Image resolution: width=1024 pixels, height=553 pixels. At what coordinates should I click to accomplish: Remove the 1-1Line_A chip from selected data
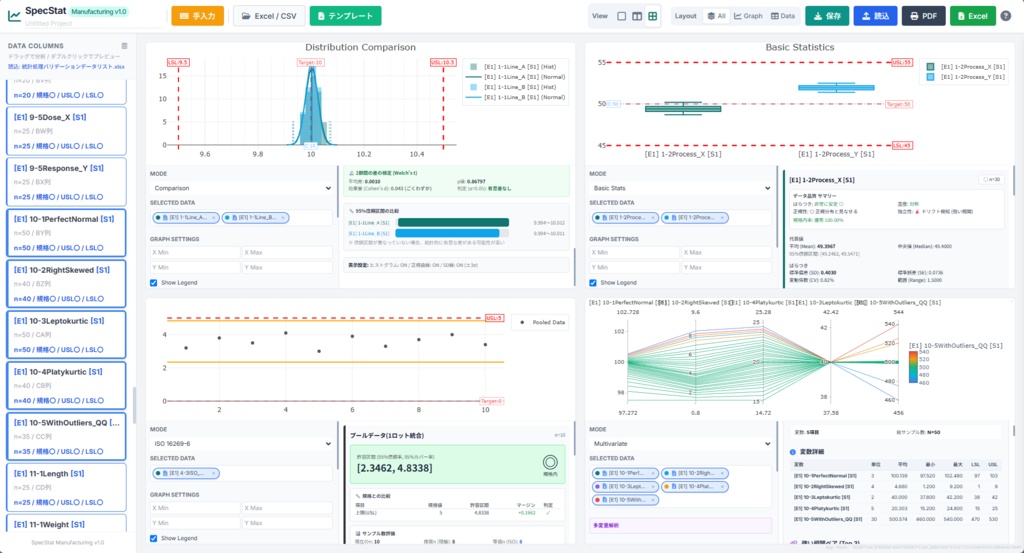tap(214, 218)
